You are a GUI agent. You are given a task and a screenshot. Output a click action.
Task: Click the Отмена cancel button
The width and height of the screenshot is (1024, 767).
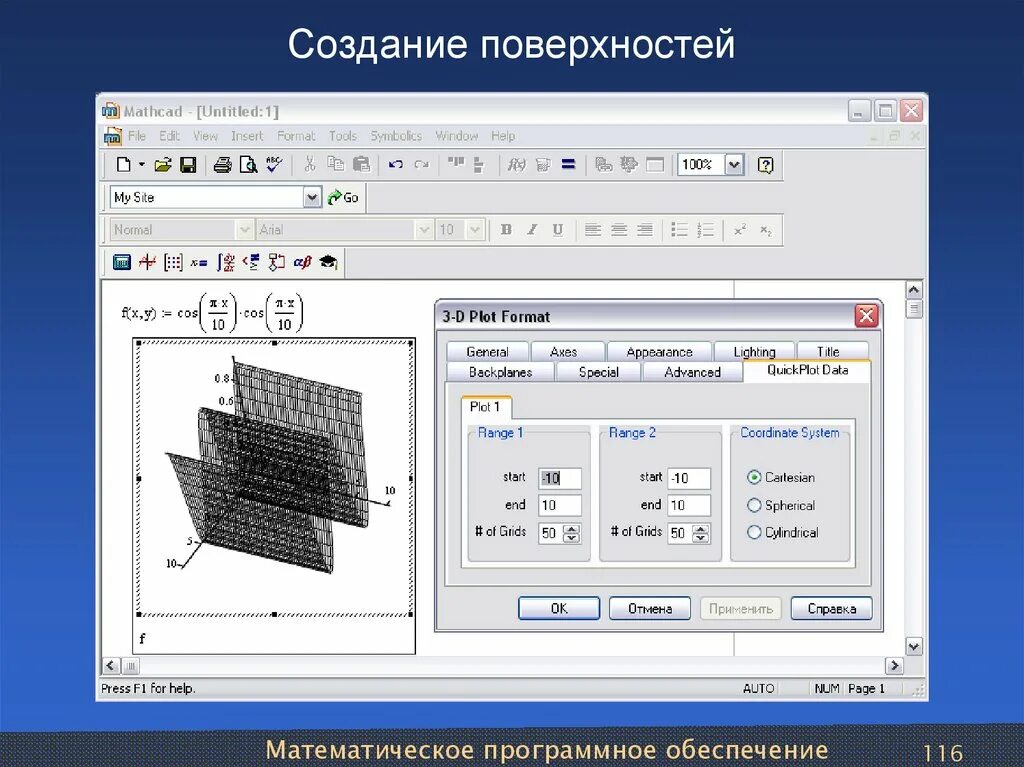pos(650,608)
